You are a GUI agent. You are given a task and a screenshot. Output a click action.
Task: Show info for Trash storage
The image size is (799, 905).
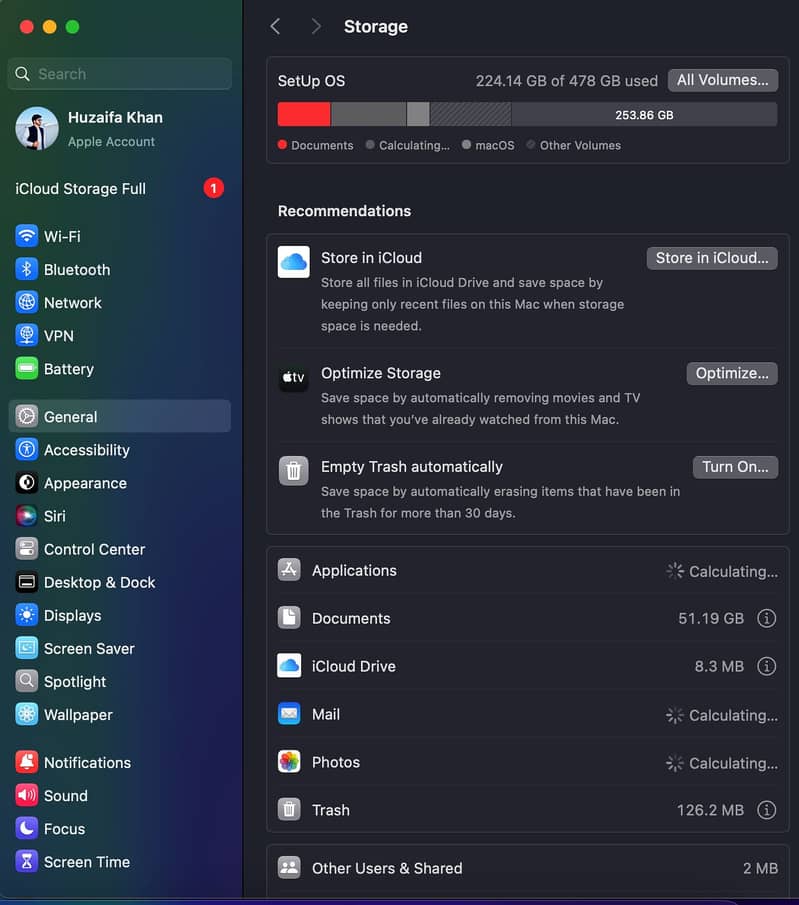(x=766, y=810)
